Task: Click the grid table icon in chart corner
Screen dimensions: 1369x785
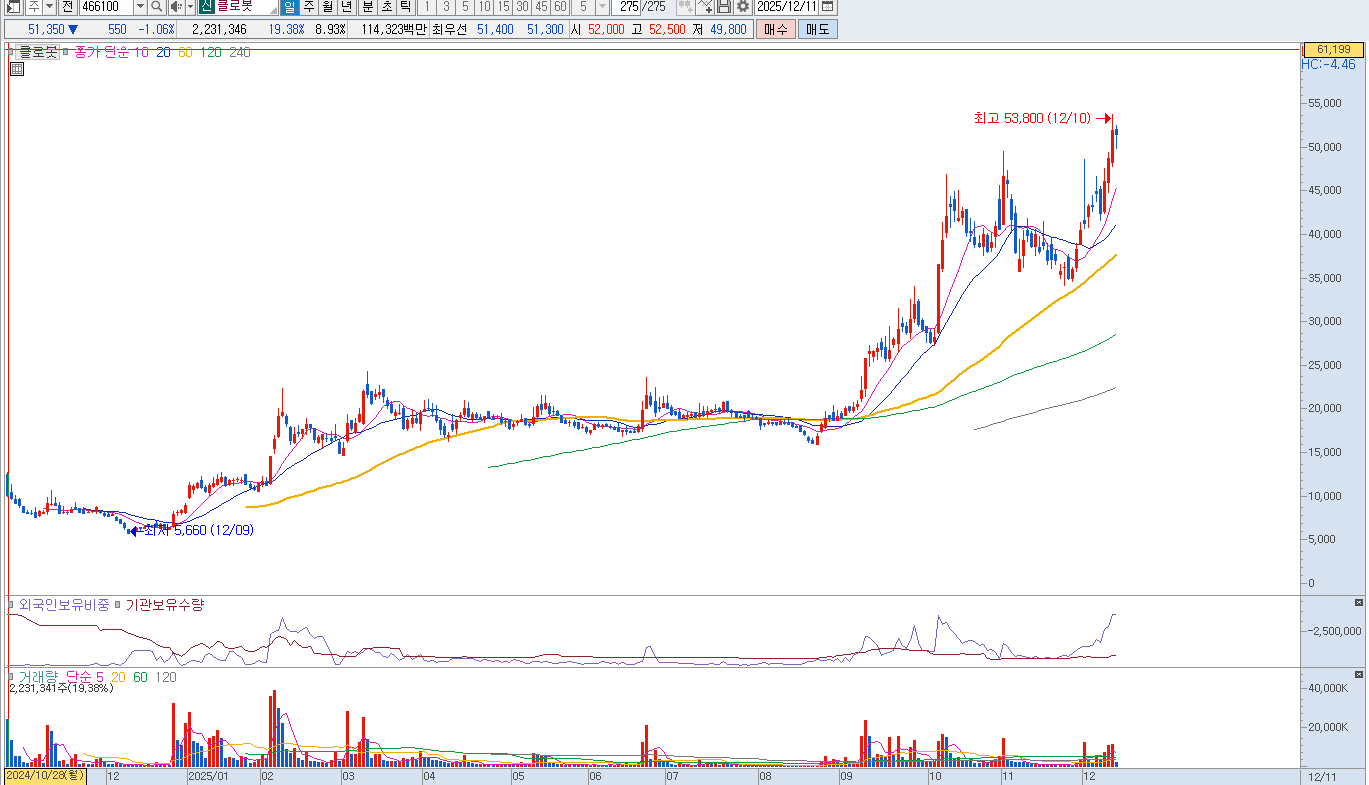Action: tap(17, 69)
